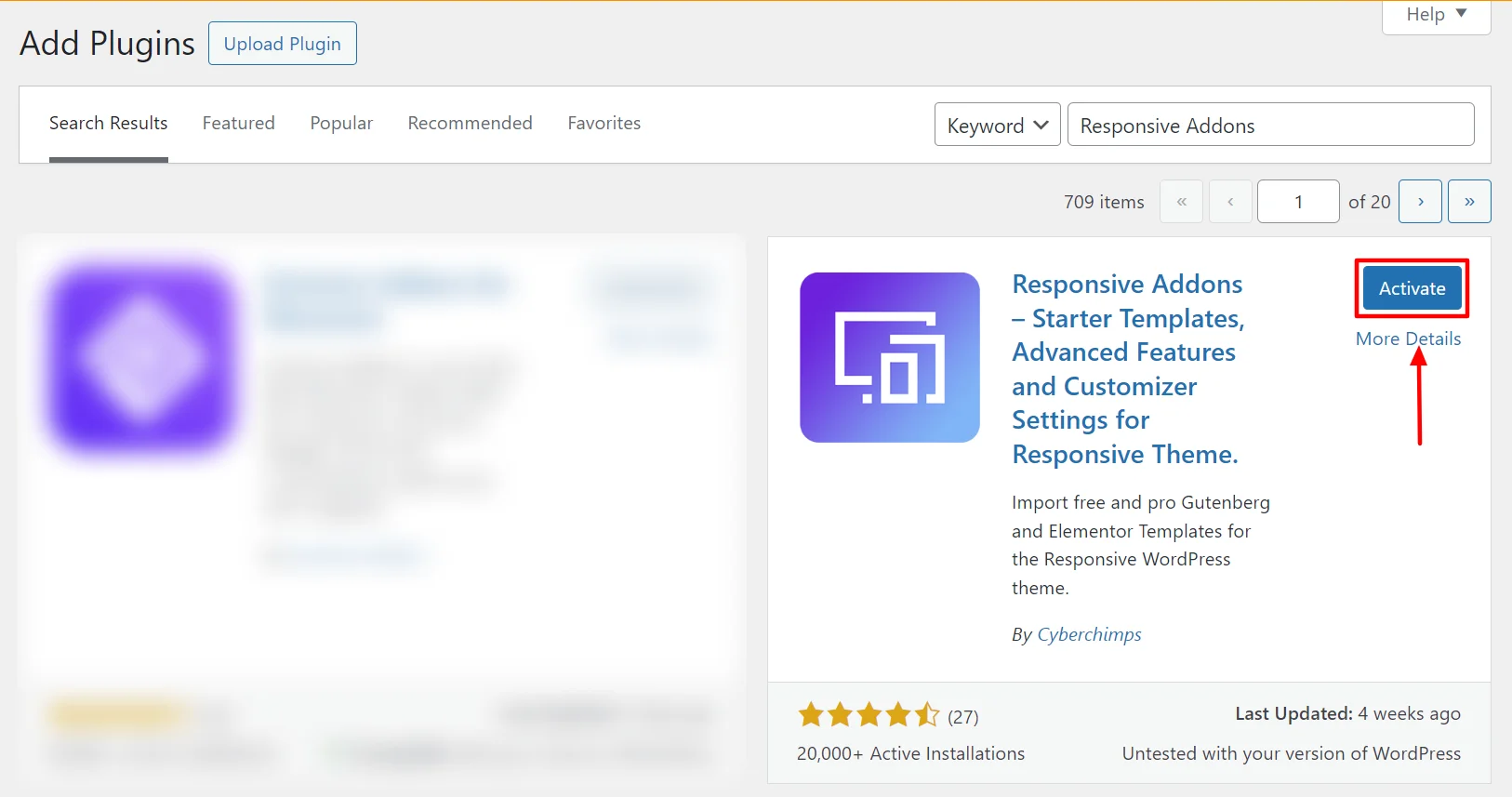The height and width of the screenshot is (797, 1512).
Task: Open the Recommended plugins tab
Action: [471, 124]
